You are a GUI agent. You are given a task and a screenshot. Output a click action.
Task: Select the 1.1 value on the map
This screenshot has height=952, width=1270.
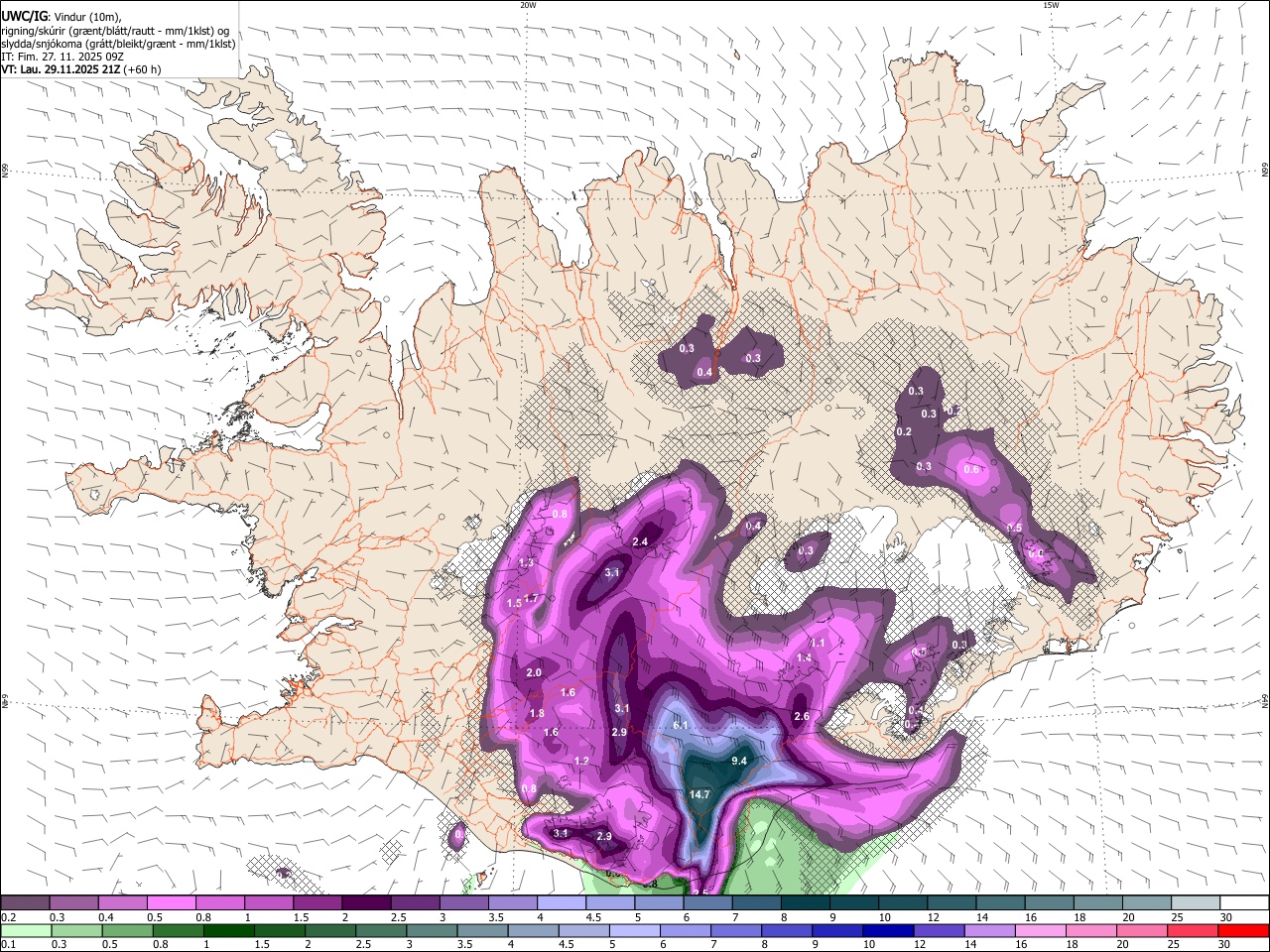(819, 643)
